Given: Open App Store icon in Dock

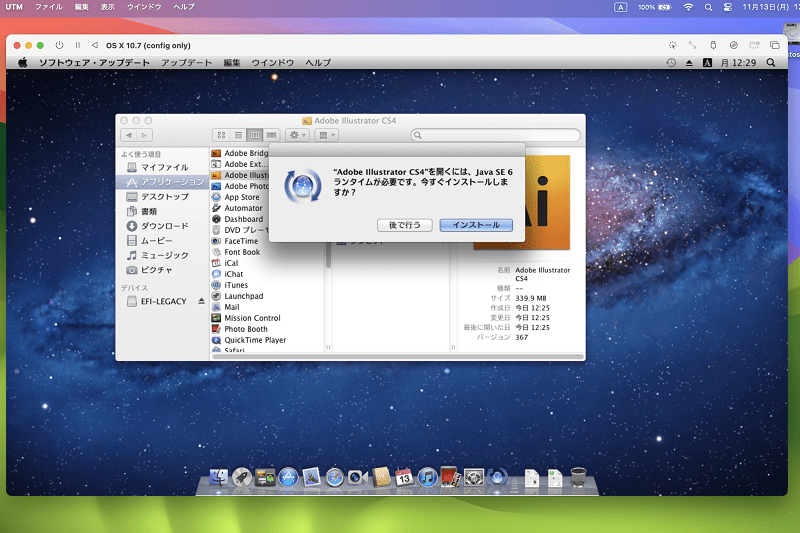Looking at the screenshot, I should tap(288, 477).
